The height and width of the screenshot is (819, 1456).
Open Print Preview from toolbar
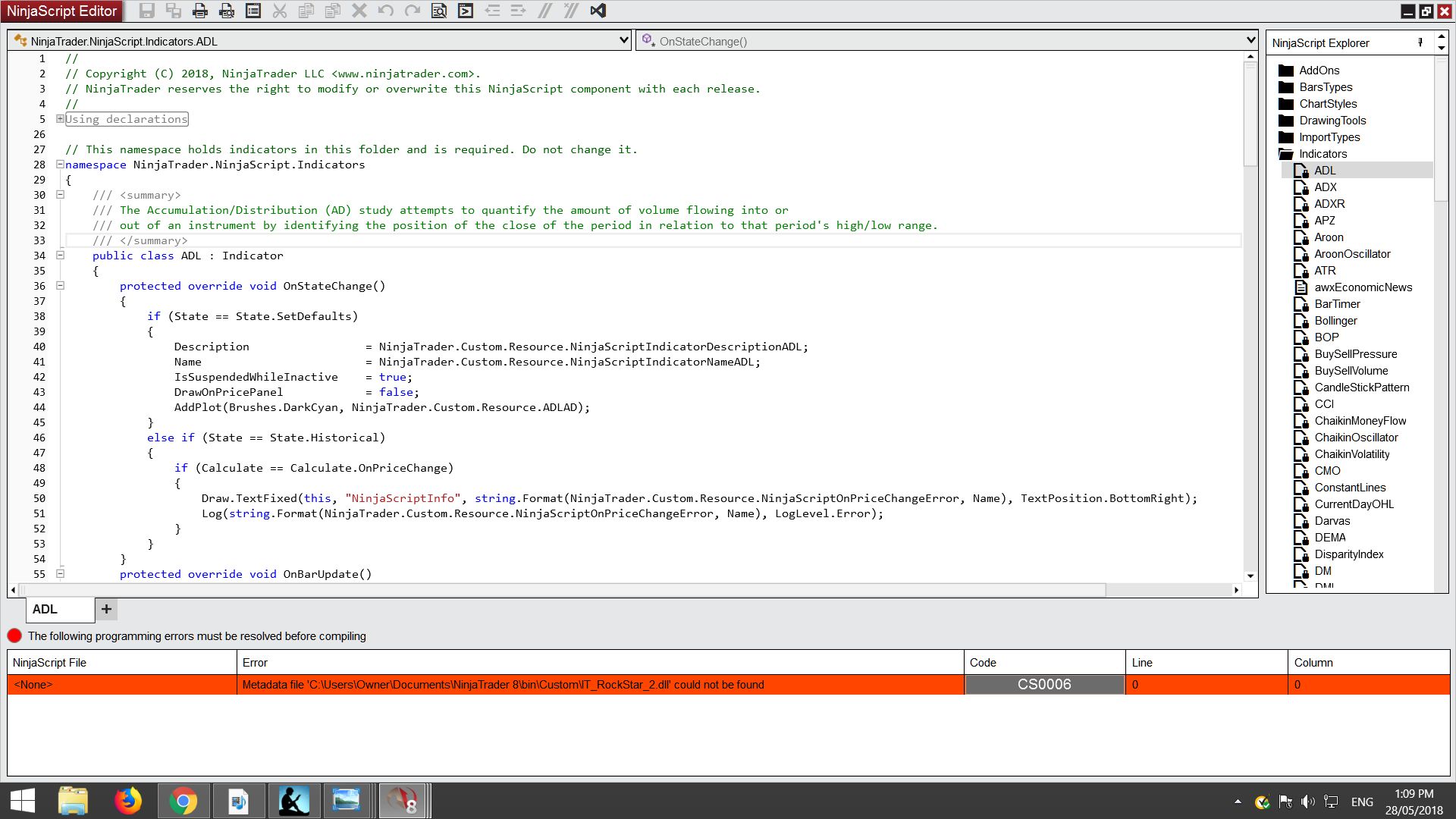[227, 11]
